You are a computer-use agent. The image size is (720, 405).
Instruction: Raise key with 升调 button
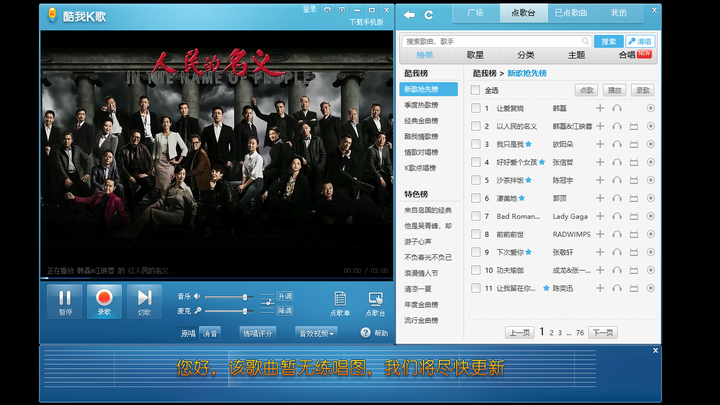click(285, 296)
